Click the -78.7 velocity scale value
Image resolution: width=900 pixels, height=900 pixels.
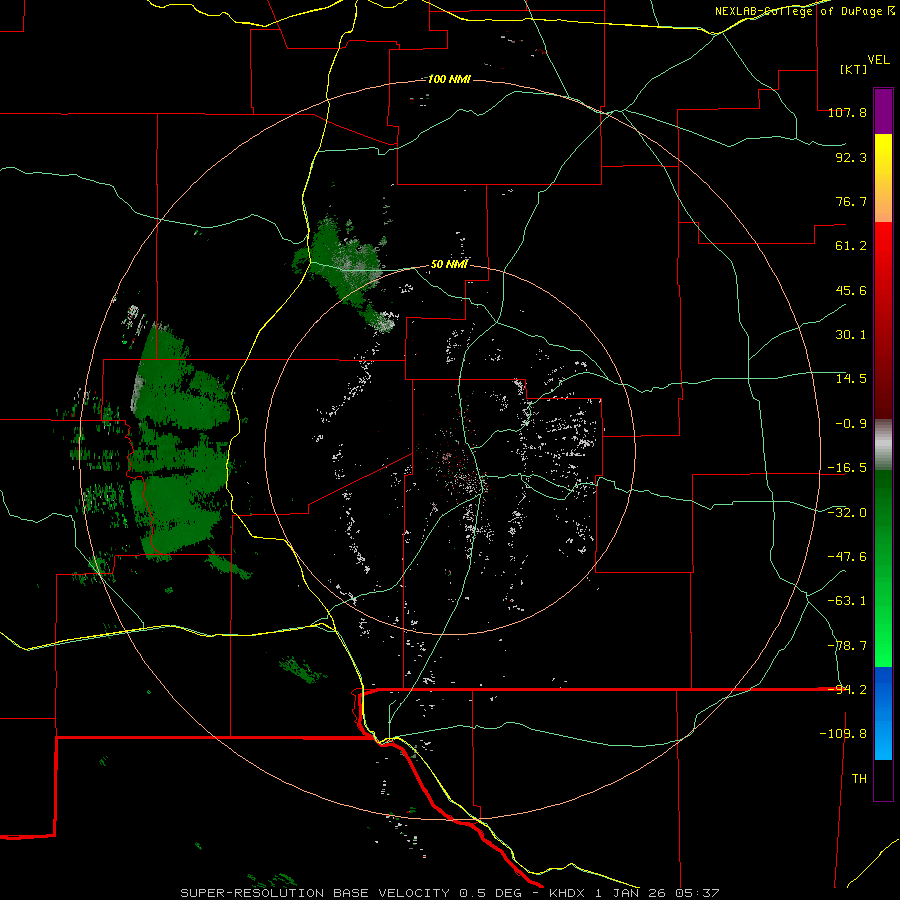pyautogui.click(x=847, y=646)
